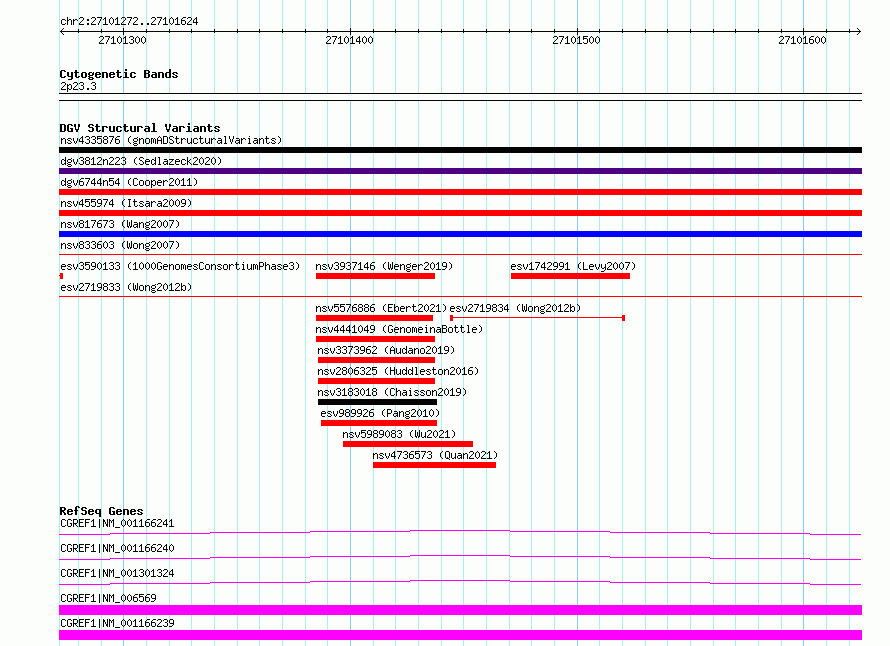The image size is (890, 646).
Task: Click the black nsv4335876 variant bar
Action: pyautogui.click(x=460, y=150)
